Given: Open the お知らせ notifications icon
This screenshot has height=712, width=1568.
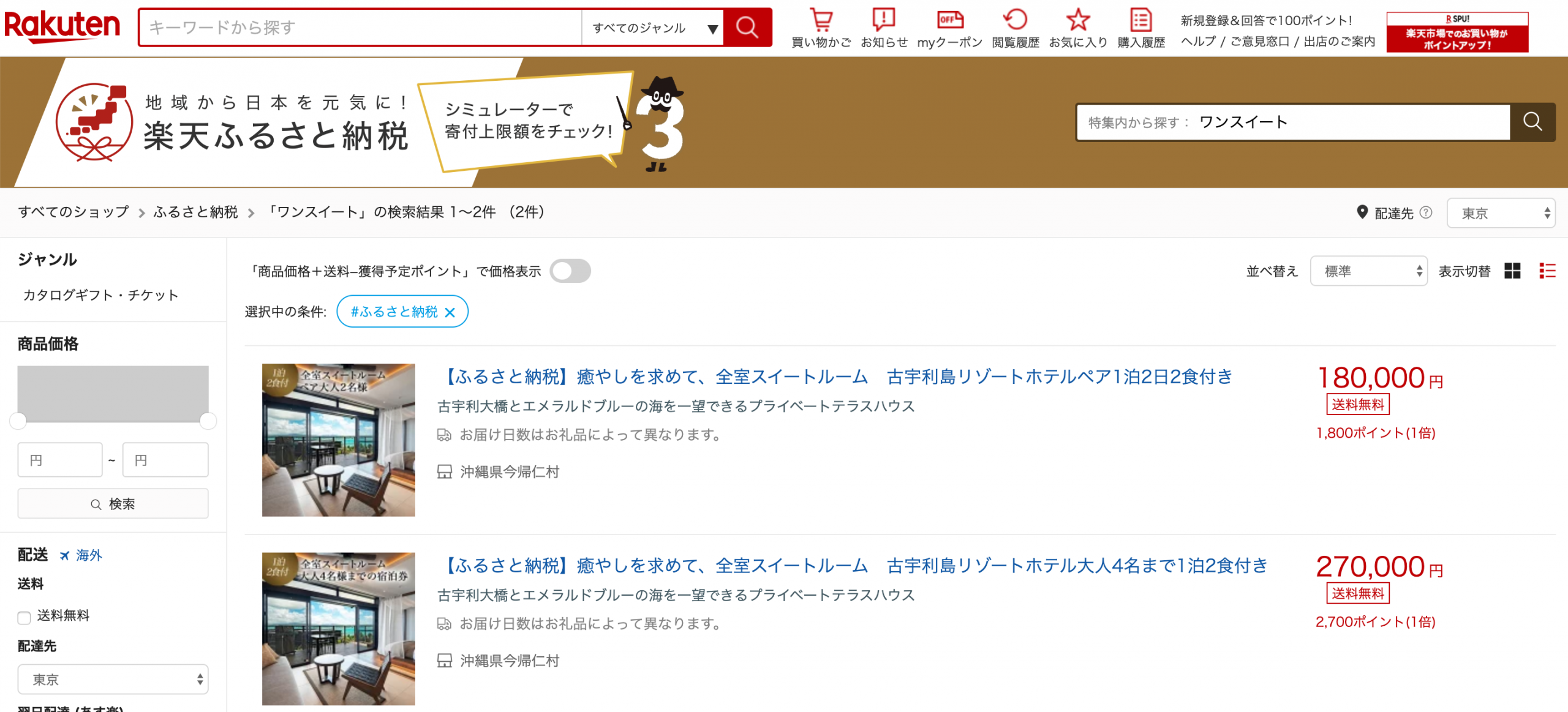Looking at the screenshot, I should (883, 21).
